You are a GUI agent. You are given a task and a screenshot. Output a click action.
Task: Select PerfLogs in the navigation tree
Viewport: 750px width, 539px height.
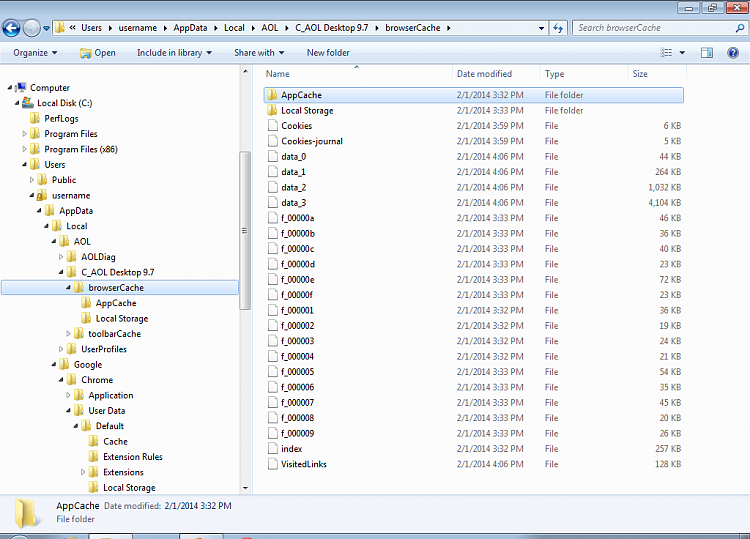(61, 119)
